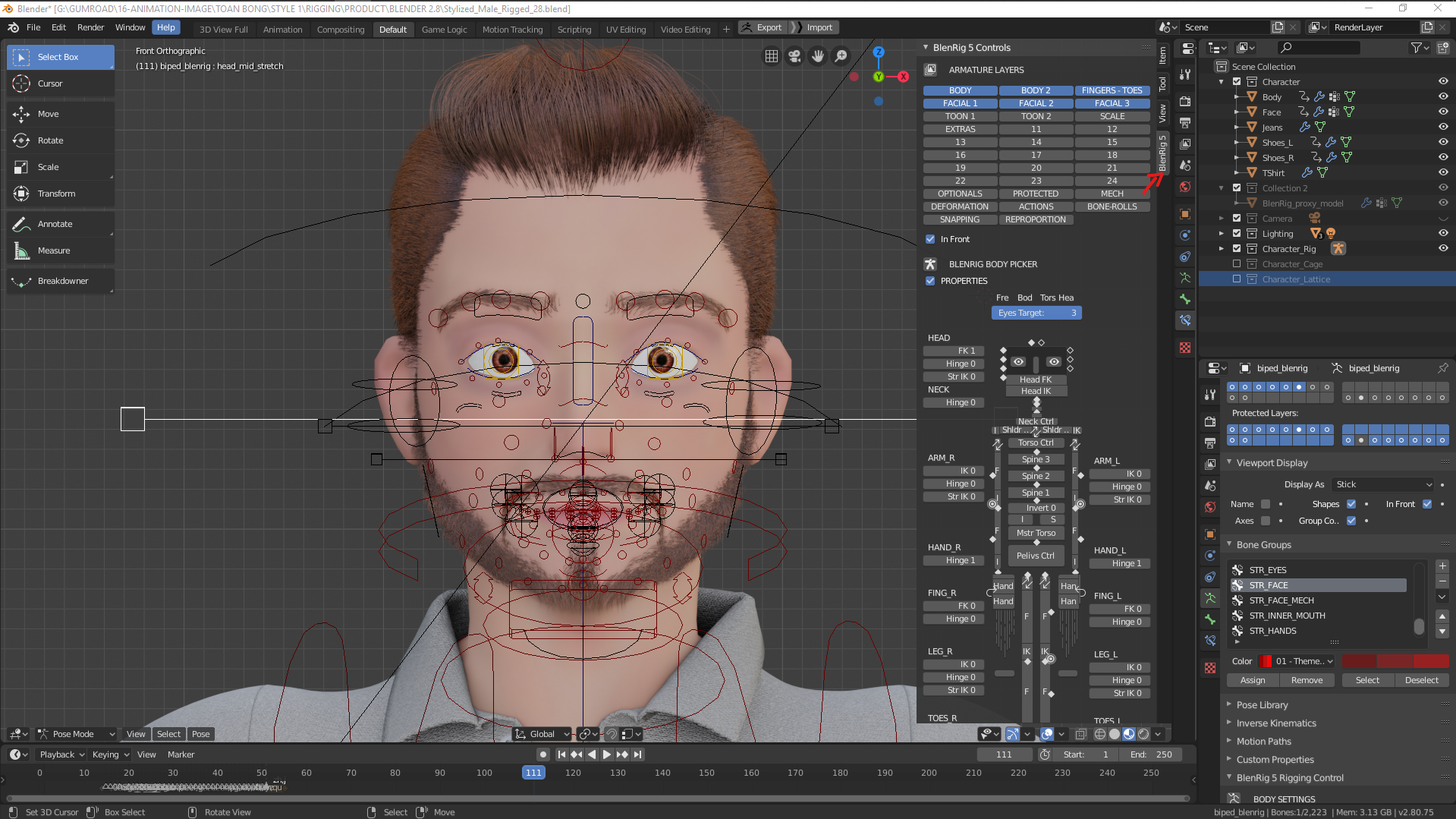
Task: Click the zoom view magnifier icon
Action: point(841,56)
